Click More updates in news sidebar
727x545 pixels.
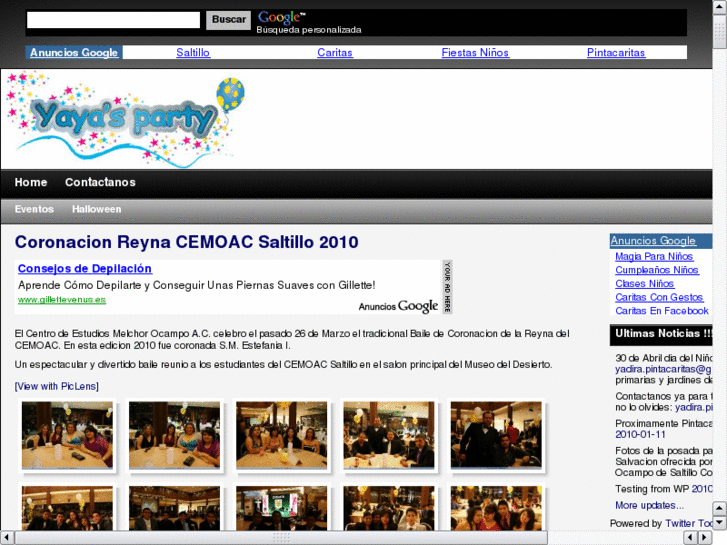(x=649, y=506)
